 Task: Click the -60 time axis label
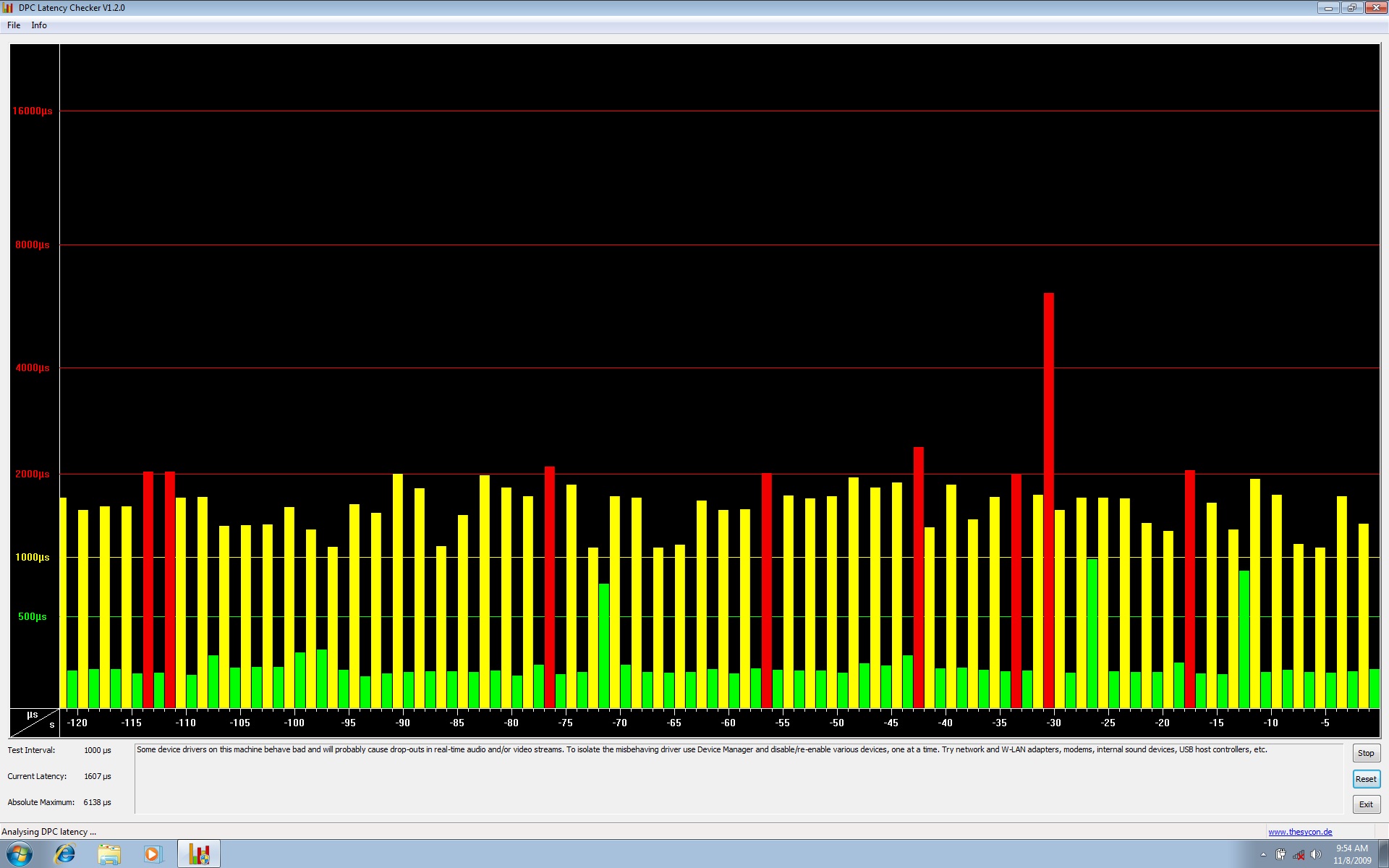[728, 723]
